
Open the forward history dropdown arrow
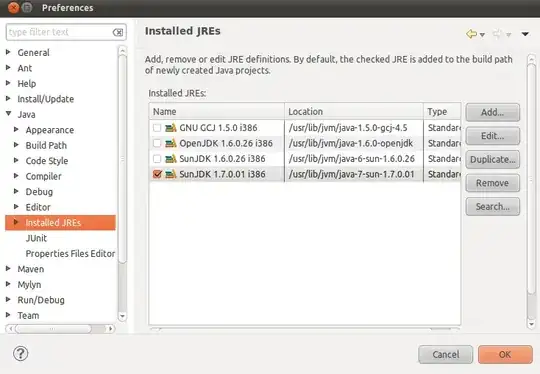509,34
